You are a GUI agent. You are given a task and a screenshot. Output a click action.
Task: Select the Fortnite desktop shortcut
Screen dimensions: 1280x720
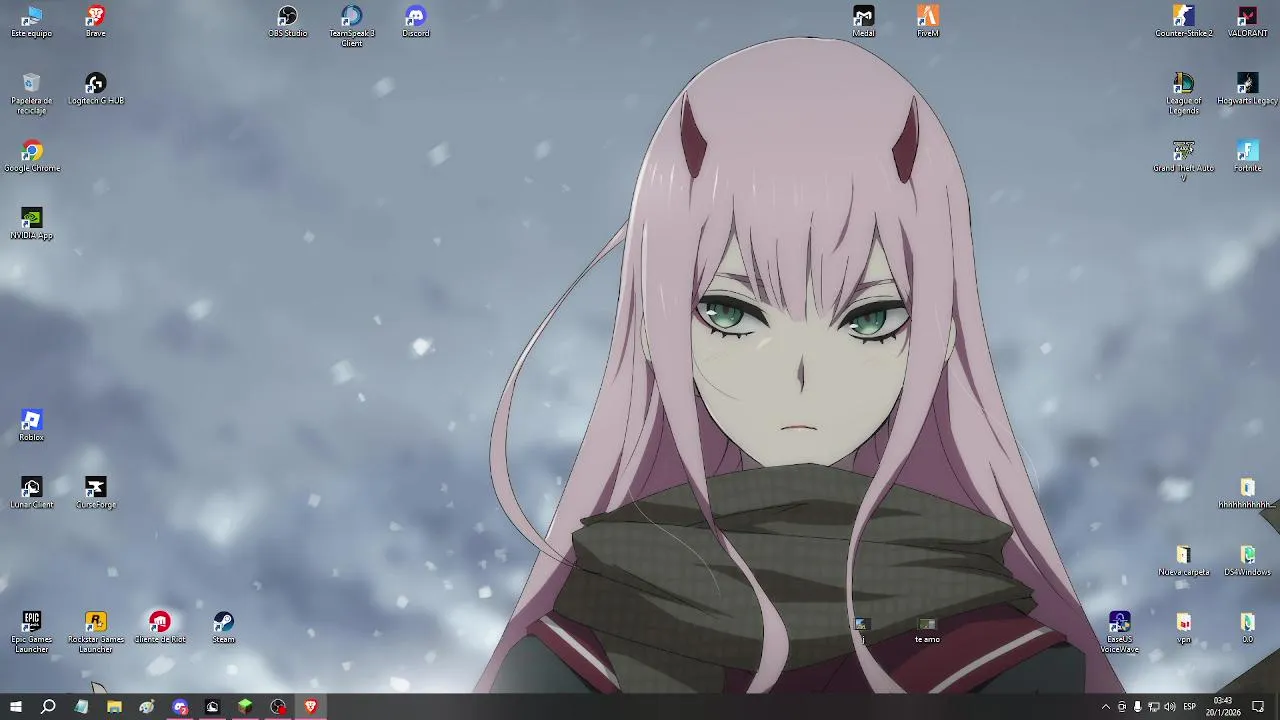1248,157
